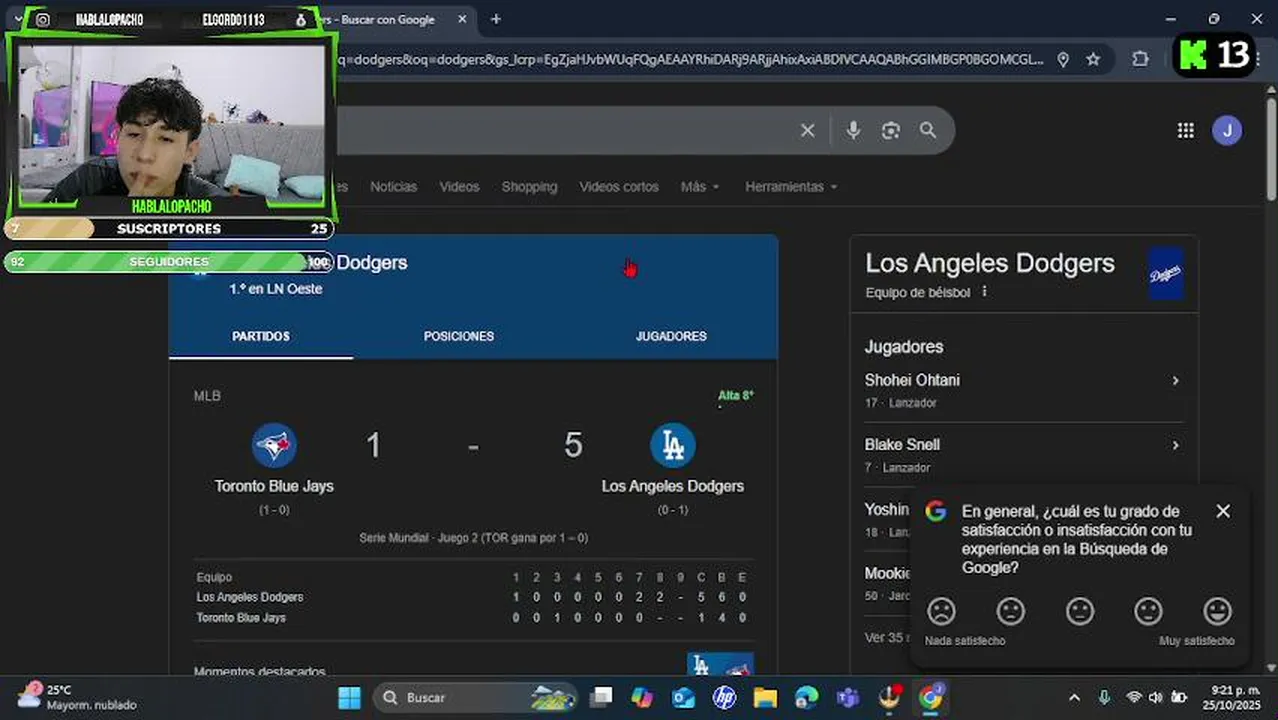1278x720 pixels.
Task: Open Task View on the taskbar
Action: [x=601, y=697]
